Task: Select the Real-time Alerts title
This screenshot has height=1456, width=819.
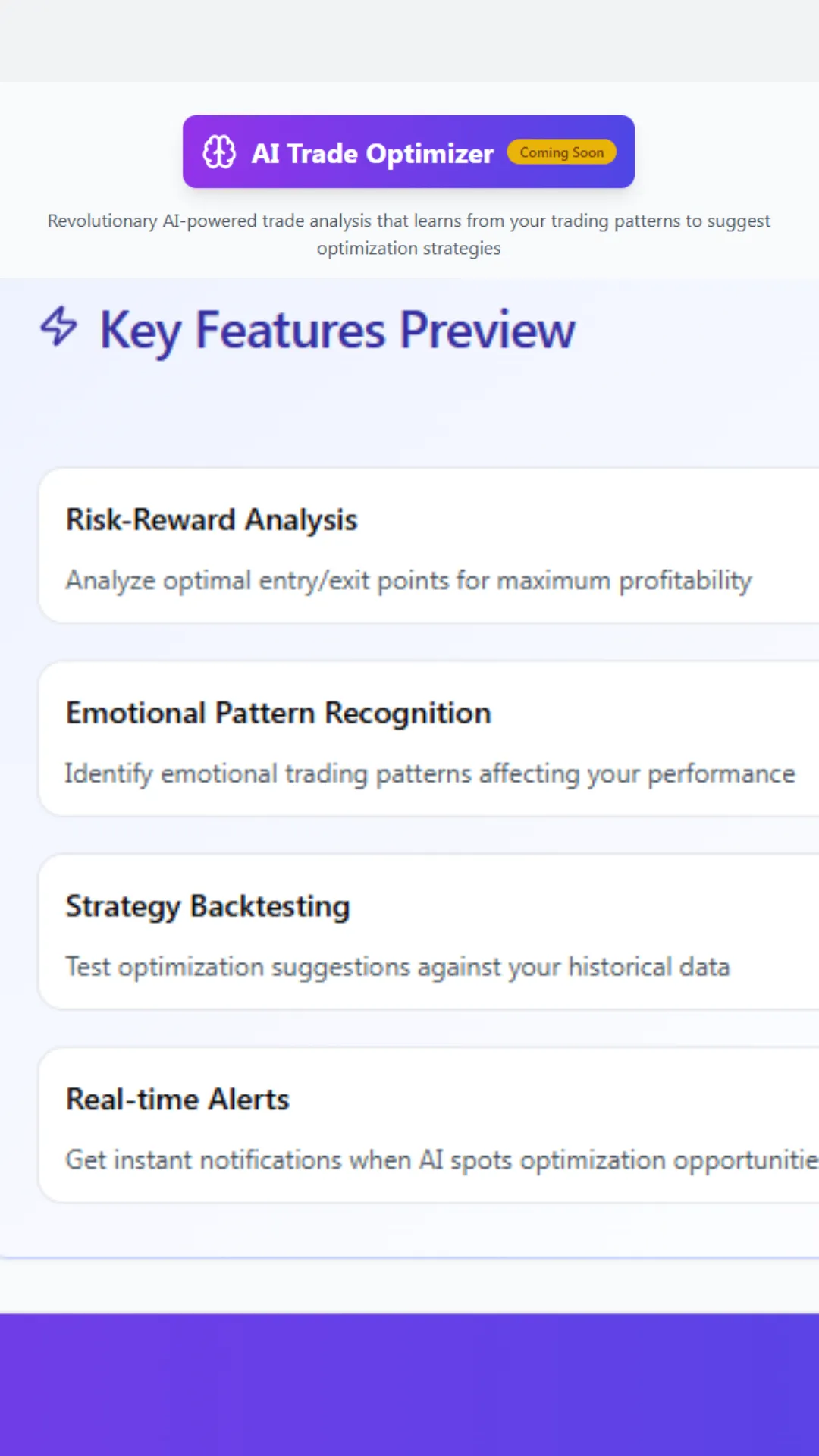Action: point(177,1100)
